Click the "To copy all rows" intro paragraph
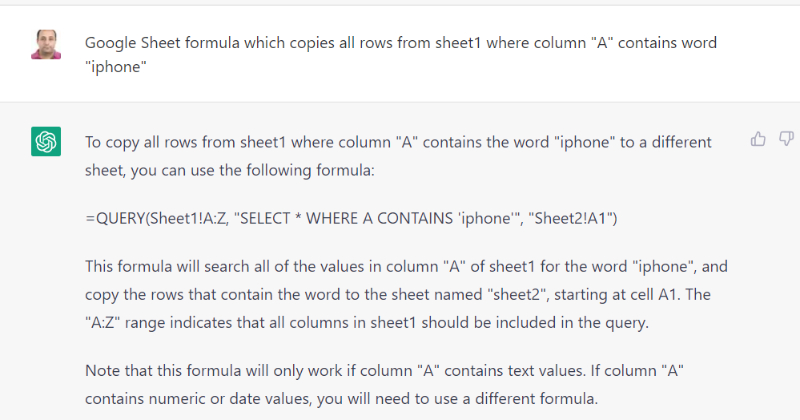Image resolution: width=800 pixels, height=420 pixels. pos(398,157)
